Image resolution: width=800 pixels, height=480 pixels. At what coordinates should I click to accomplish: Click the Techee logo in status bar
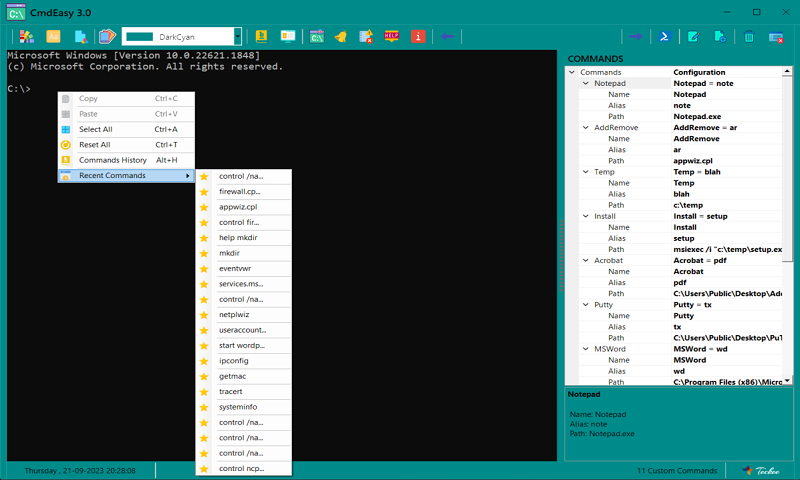pos(761,470)
